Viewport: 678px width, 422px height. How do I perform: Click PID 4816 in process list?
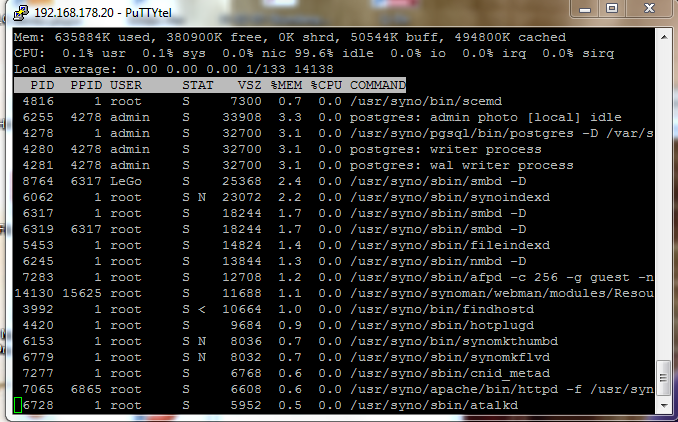(x=38, y=101)
